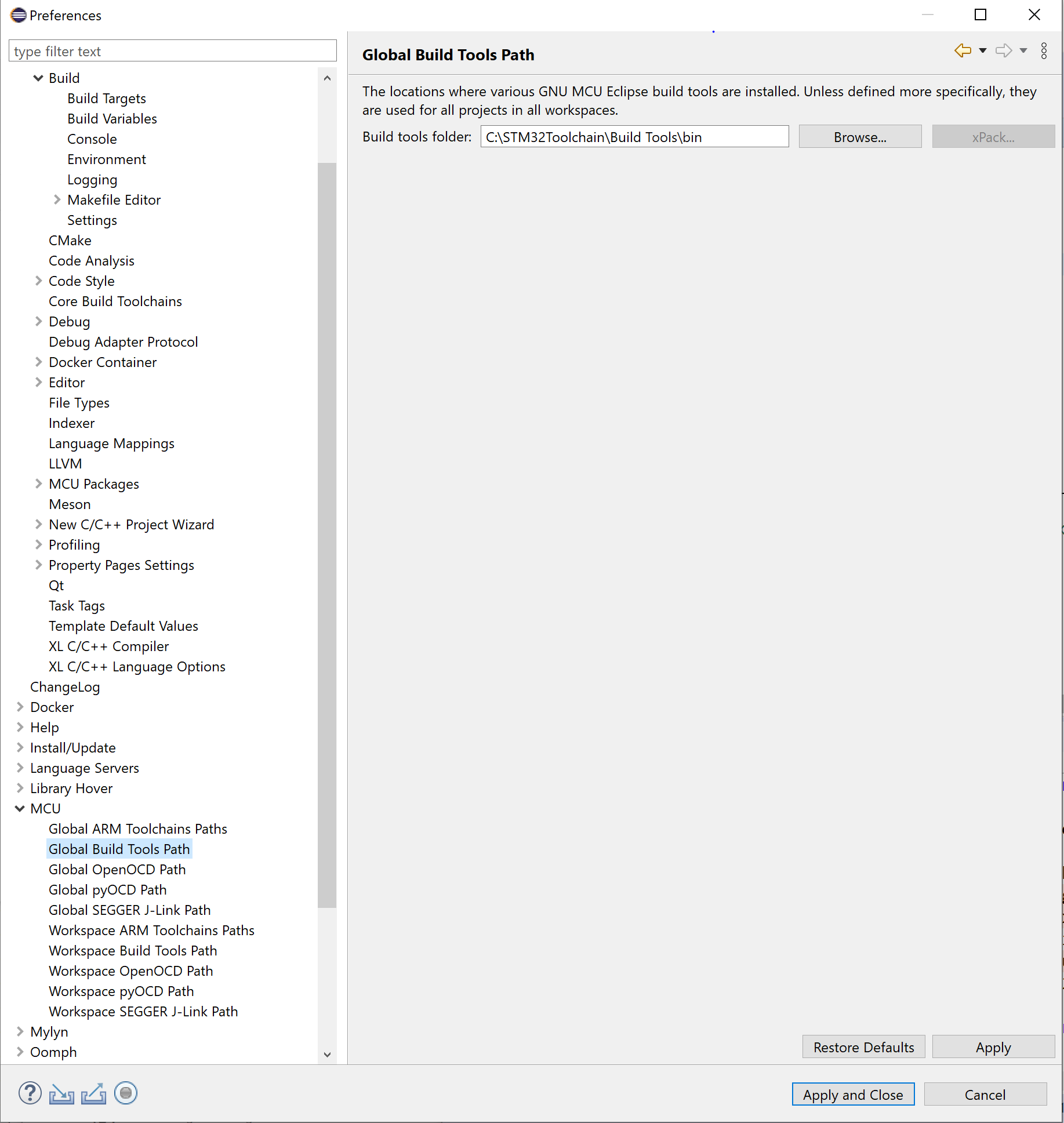Go back with the yellow arrow icon
Viewport: 1064px width, 1123px height.
[x=963, y=50]
